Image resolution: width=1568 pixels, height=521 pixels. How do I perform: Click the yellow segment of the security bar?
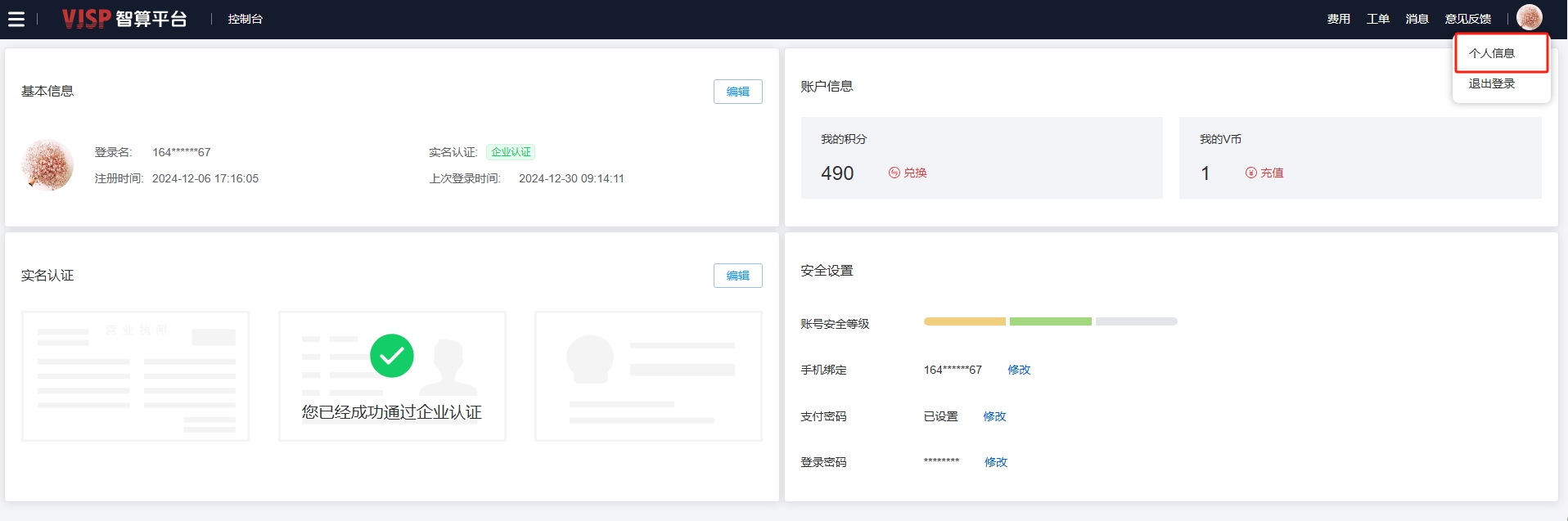point(965,321)
